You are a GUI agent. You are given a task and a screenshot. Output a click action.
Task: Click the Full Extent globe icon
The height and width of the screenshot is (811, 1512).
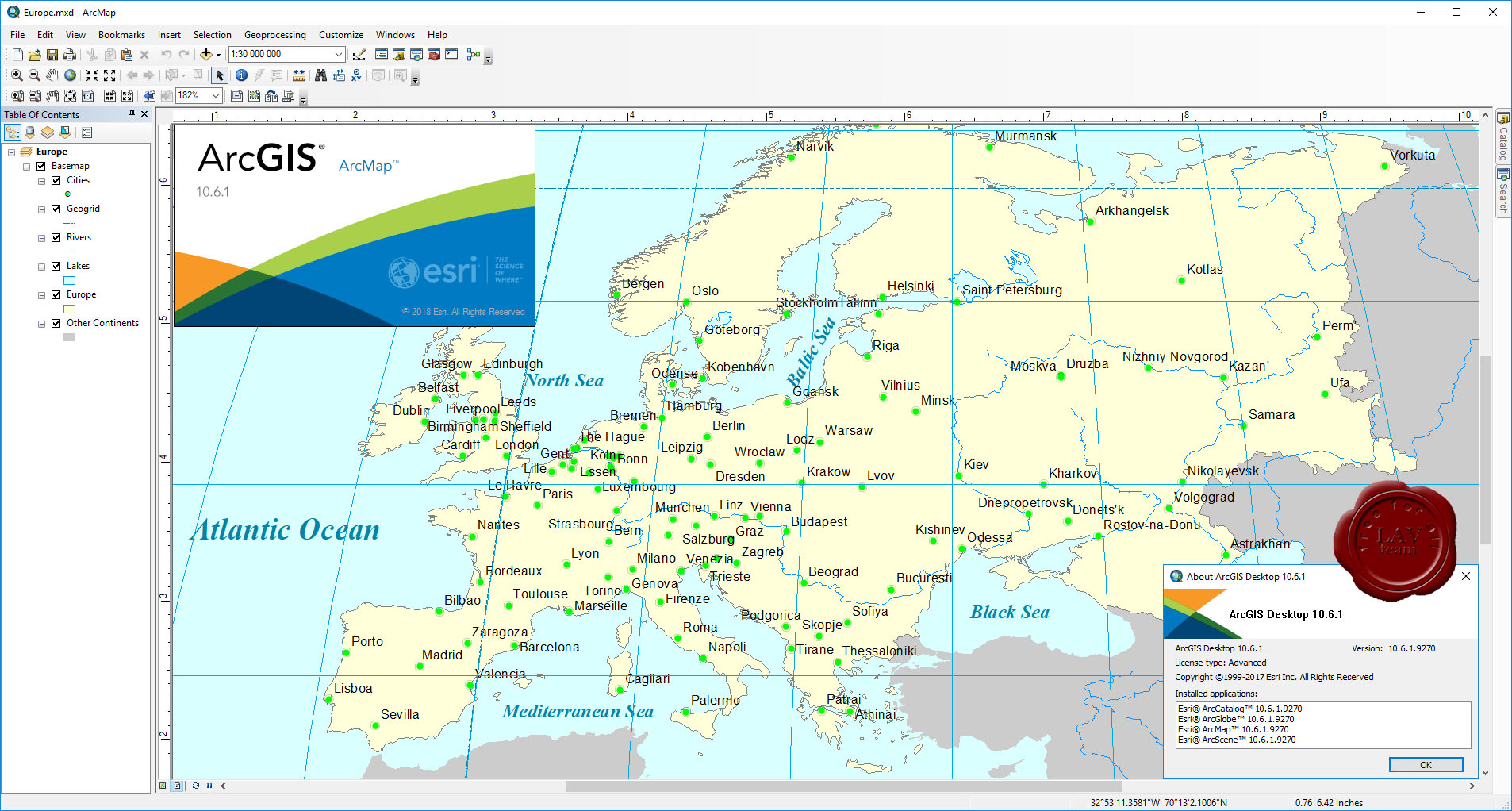click(x=70, y=75)
